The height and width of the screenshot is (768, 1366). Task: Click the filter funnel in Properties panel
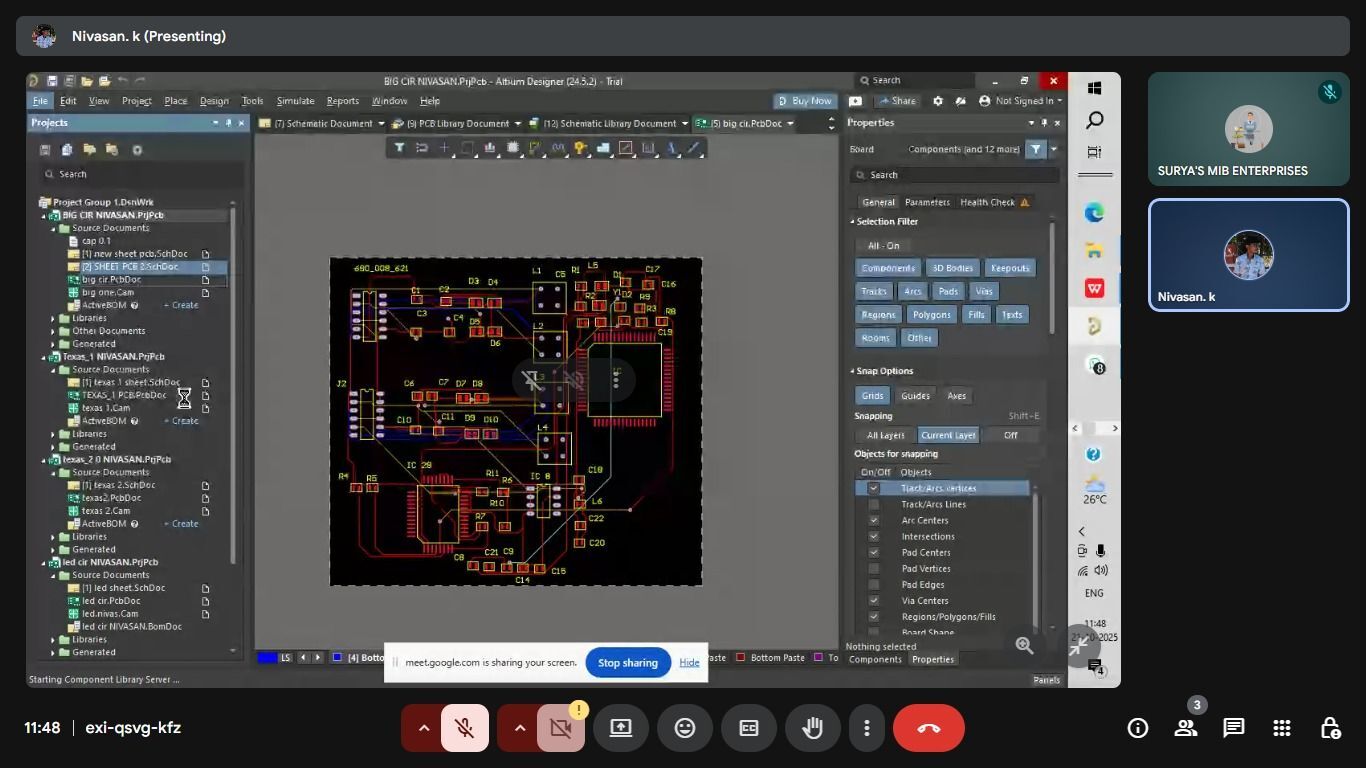pyautogui.click(x=1035, y=149)
